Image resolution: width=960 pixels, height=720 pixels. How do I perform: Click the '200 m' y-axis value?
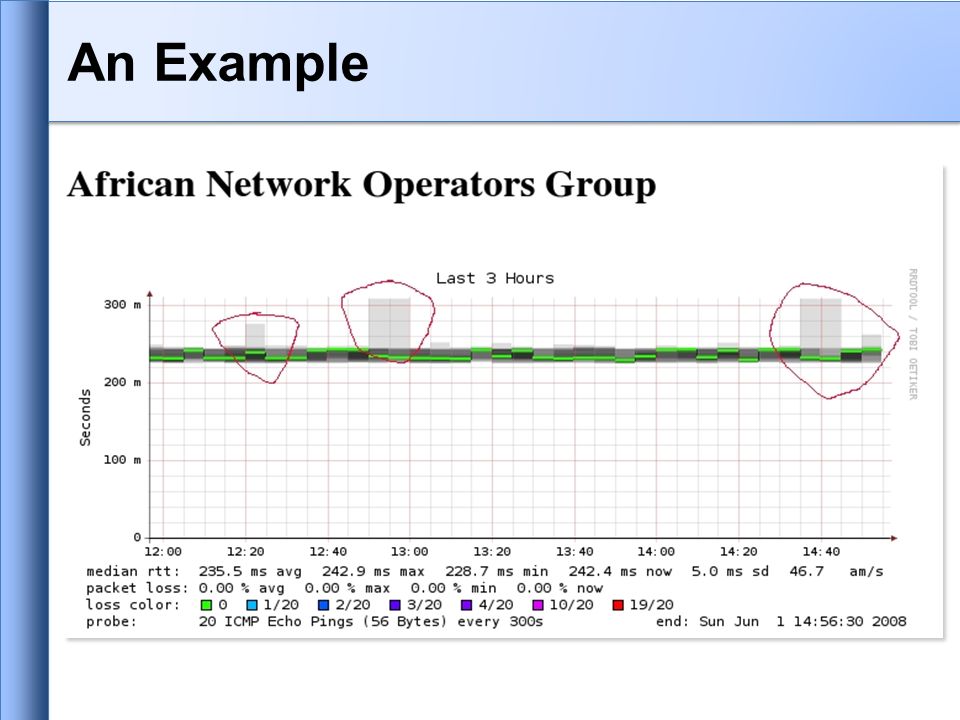(x=122, y=382)
